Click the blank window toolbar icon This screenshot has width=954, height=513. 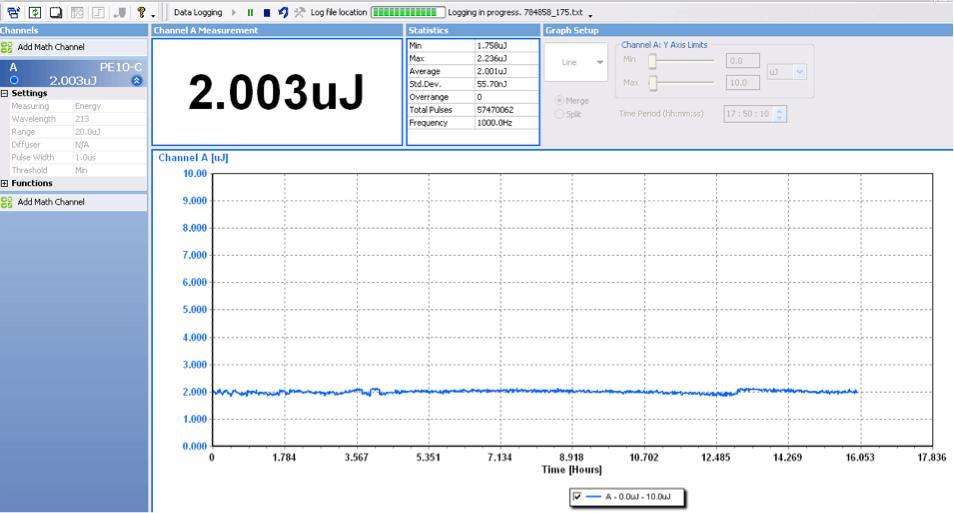click(x=56, y=12)
